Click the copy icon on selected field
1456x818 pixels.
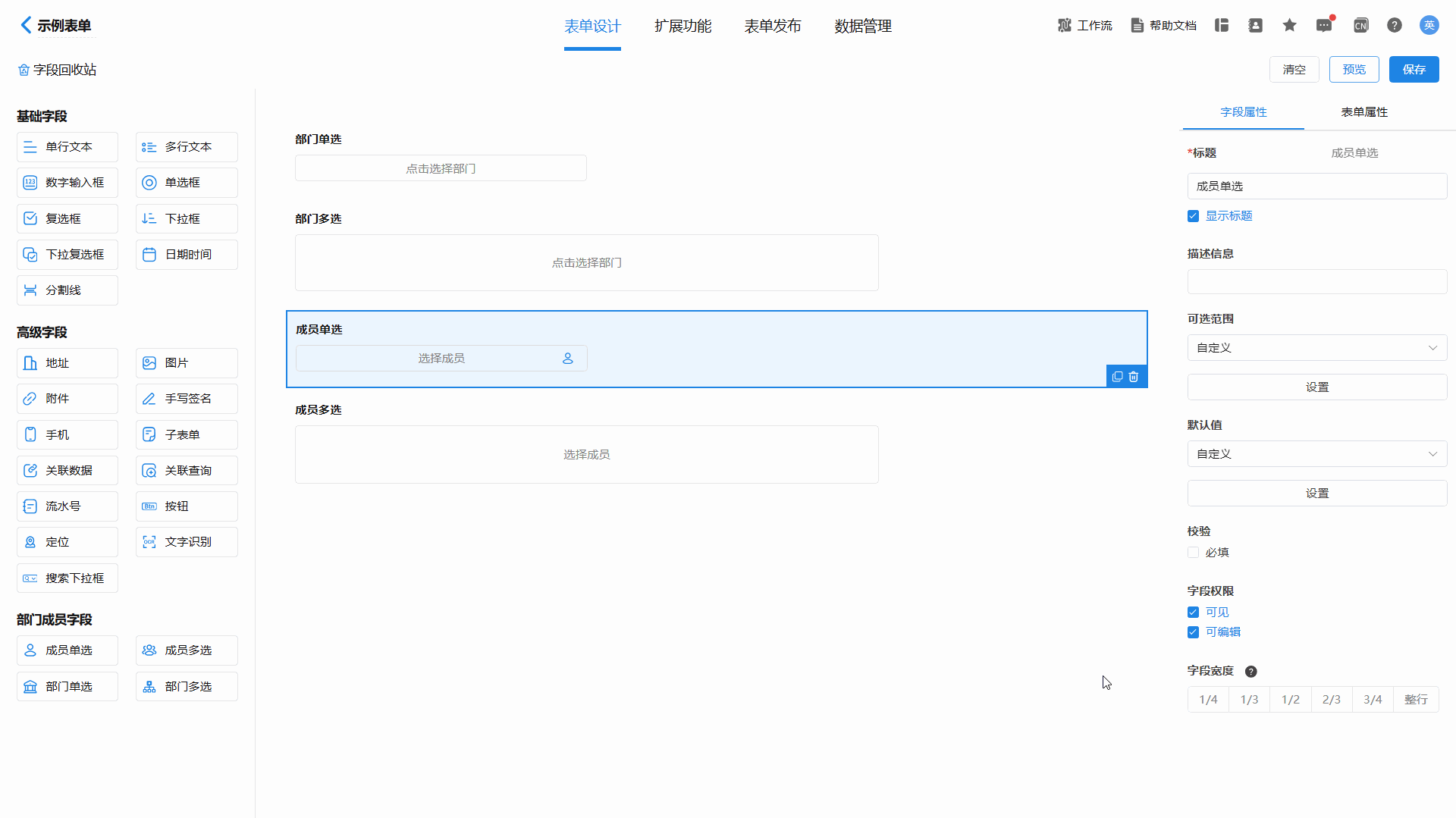coord(1117,377)
